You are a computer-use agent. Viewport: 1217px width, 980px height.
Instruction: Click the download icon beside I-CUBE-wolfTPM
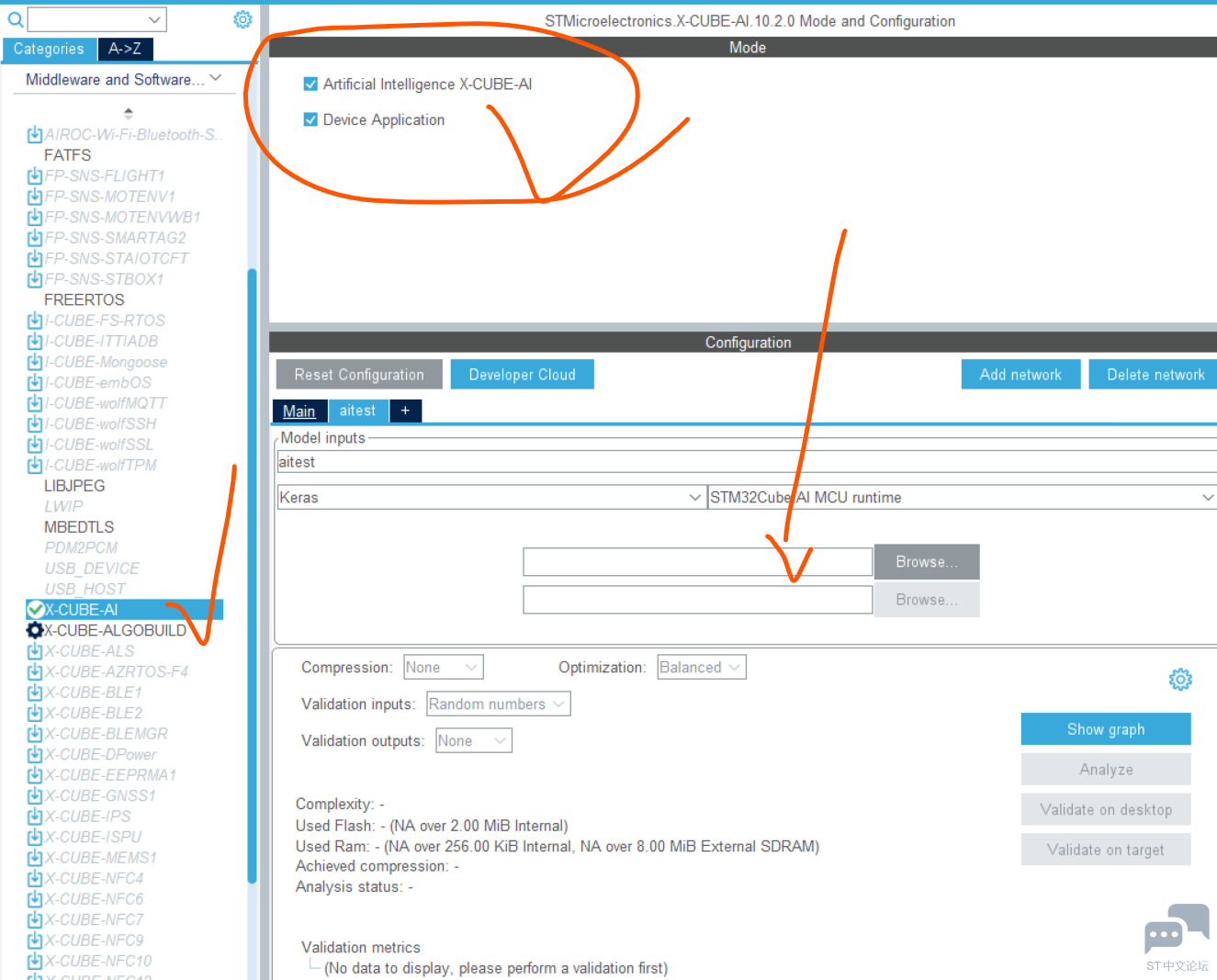(x=35, y=466)
